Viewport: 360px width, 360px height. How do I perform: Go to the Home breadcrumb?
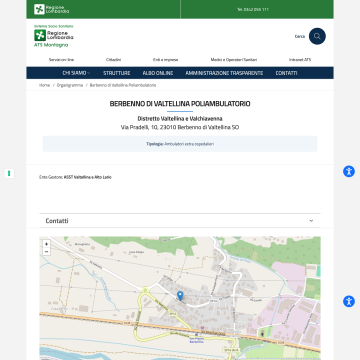coord(44,85)
